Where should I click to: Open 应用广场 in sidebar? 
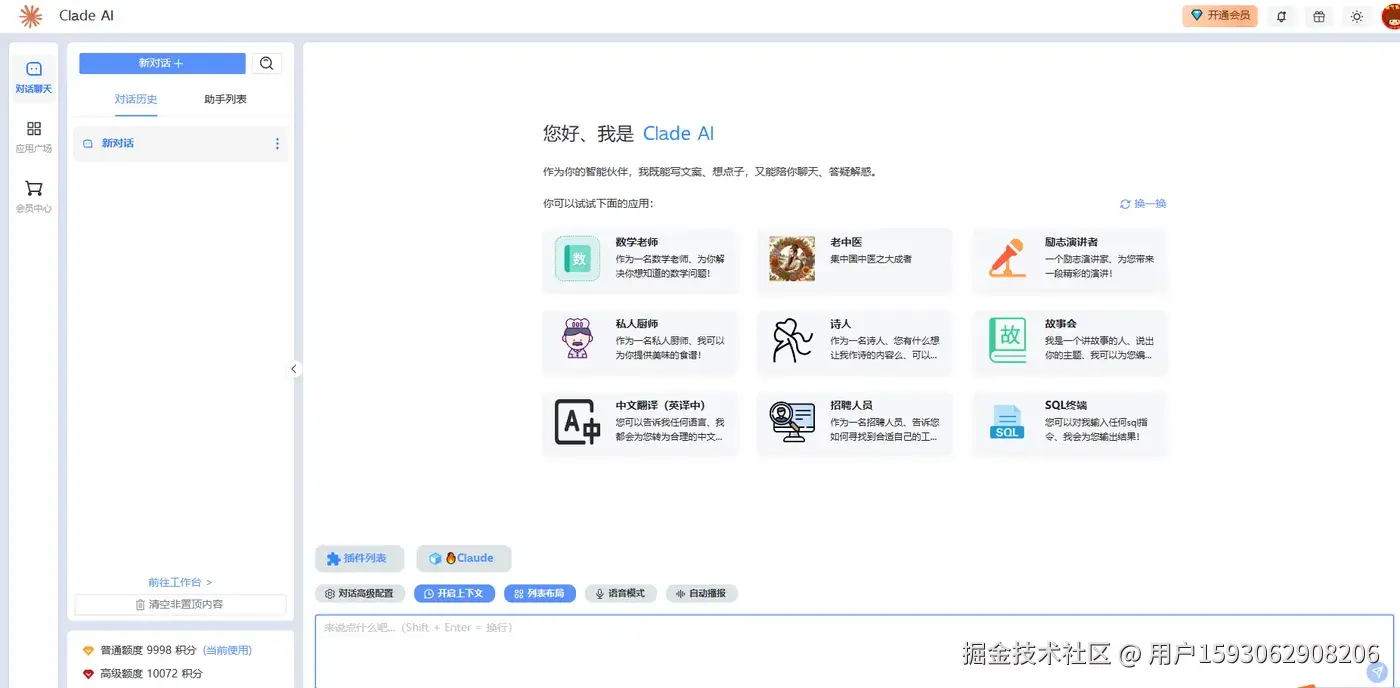coord(34,138)
